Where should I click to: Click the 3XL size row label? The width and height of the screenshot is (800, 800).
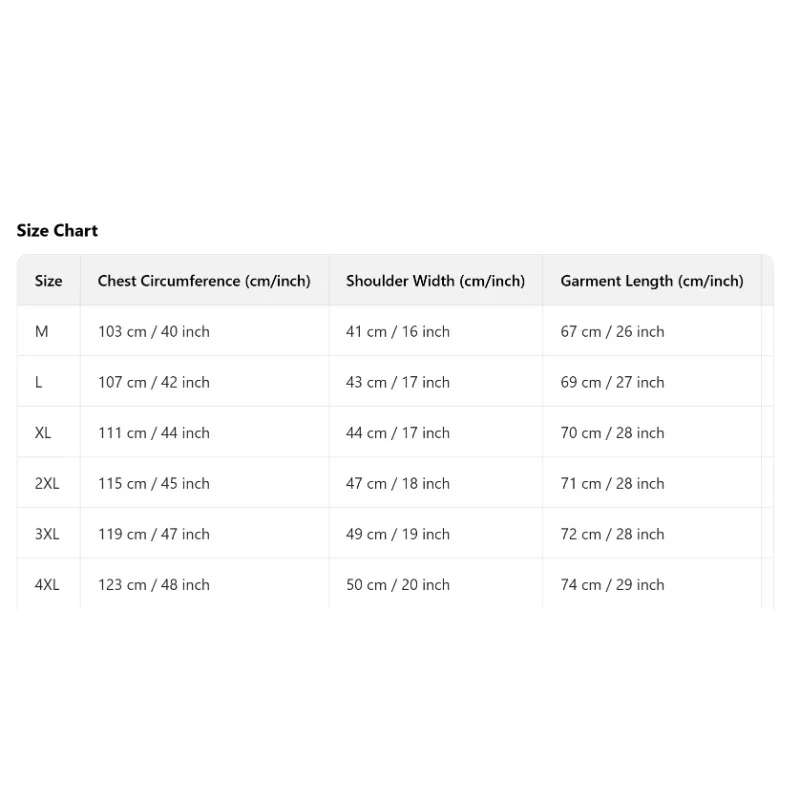(47, 534)
